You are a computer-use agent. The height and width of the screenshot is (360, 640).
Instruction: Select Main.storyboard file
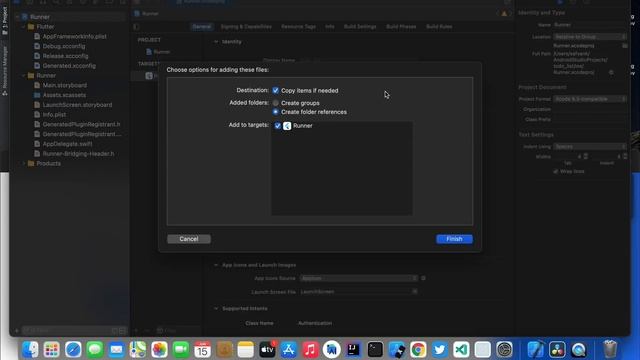[64, 85]
